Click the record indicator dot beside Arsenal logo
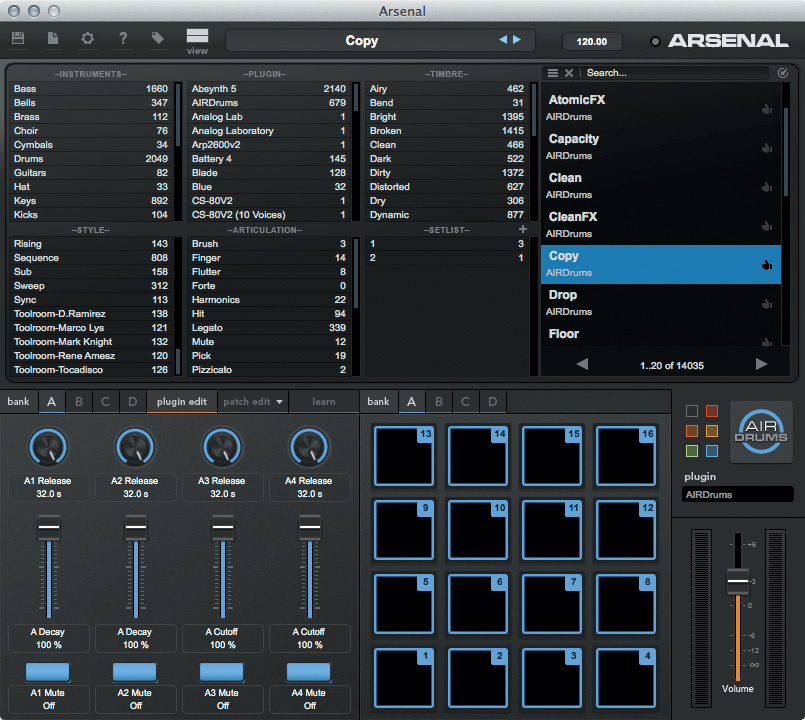The width and height of the screenshot is (805, 720). coord(655,42)
